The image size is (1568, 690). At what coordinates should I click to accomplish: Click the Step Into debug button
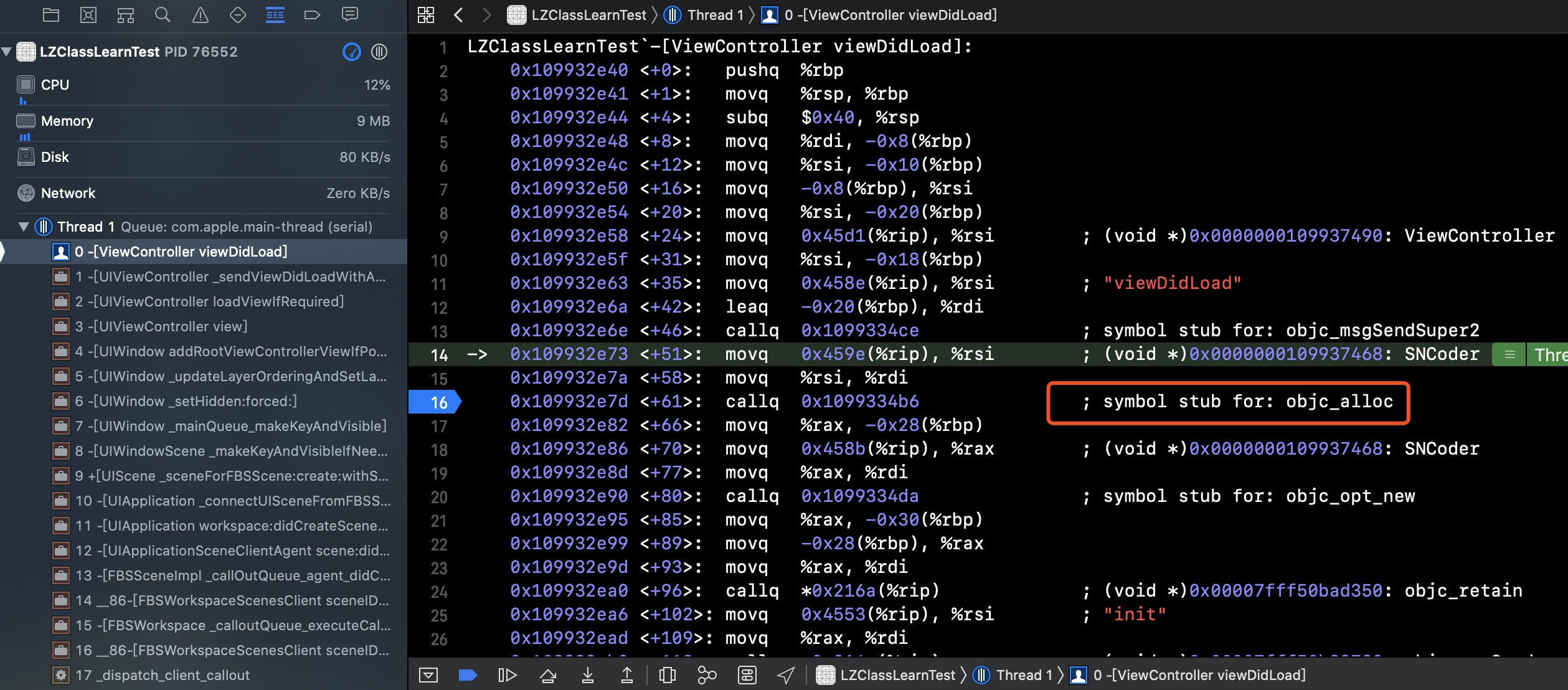587,675
